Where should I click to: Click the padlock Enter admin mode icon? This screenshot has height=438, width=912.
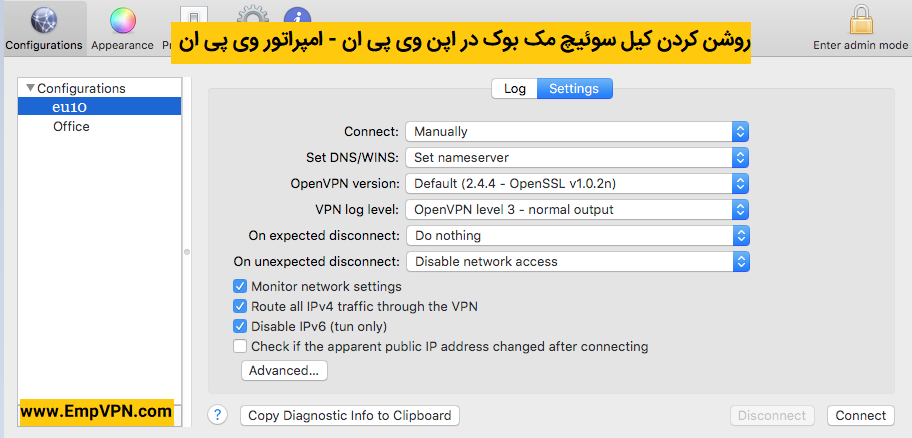[x=861, y=21]
